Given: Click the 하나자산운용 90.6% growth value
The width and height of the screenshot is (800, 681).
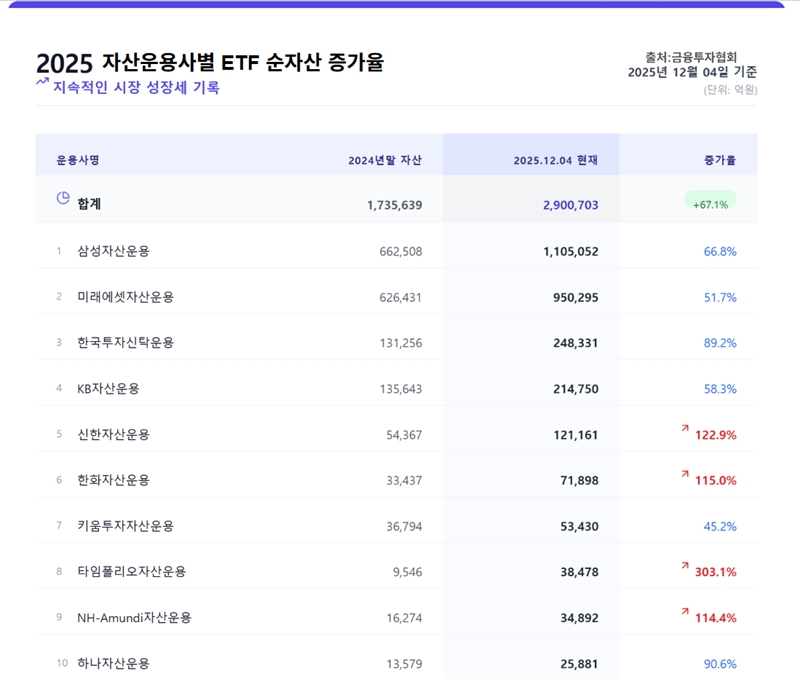Looking at the screenshot, I should (x=719, y=663).
